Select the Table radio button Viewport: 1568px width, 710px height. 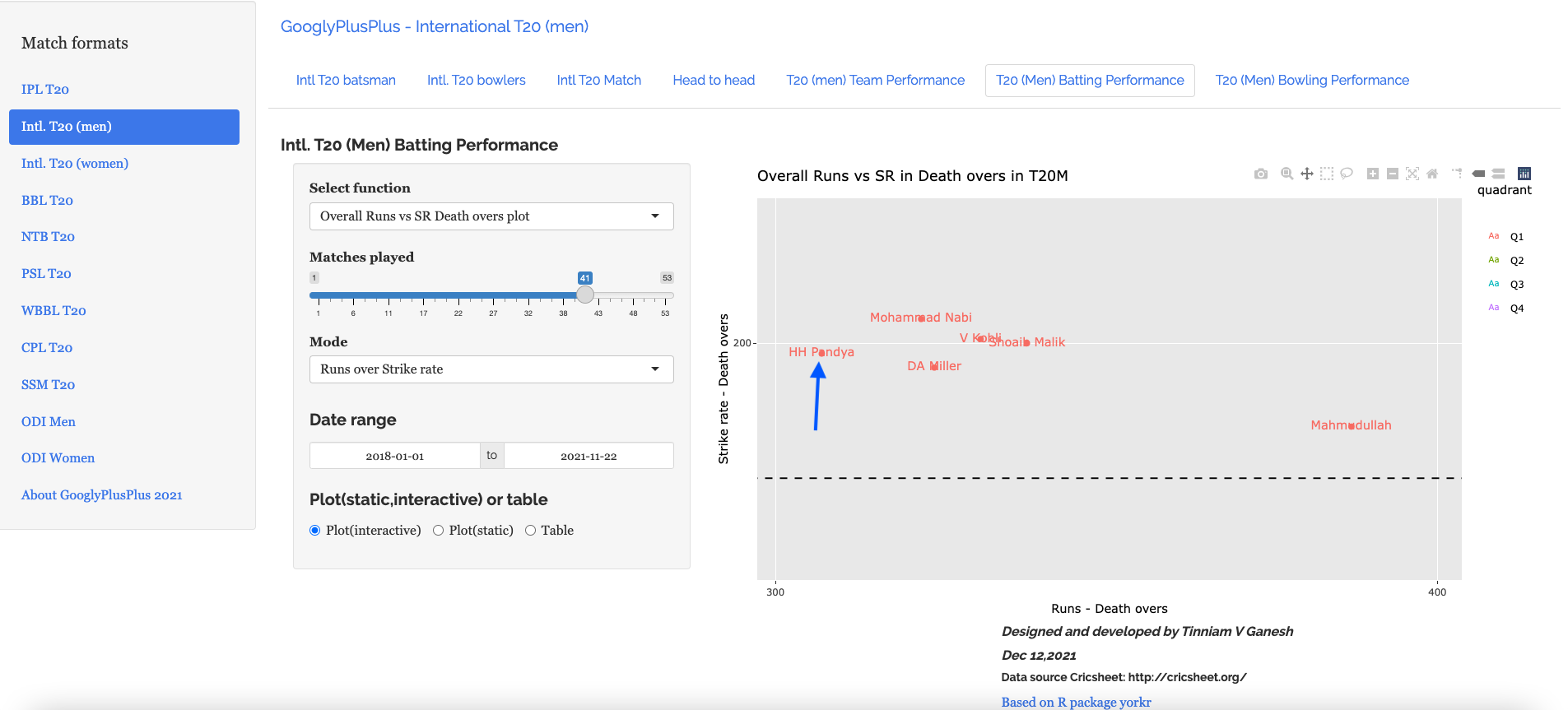[530, 531]
